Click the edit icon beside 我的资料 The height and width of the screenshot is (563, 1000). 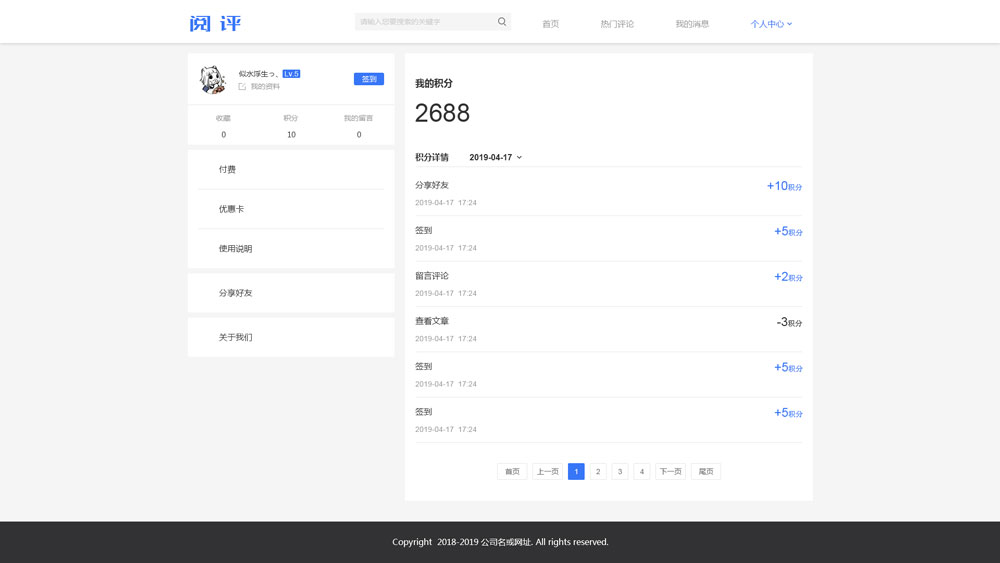pyautogui.click(x=242, y=87)
